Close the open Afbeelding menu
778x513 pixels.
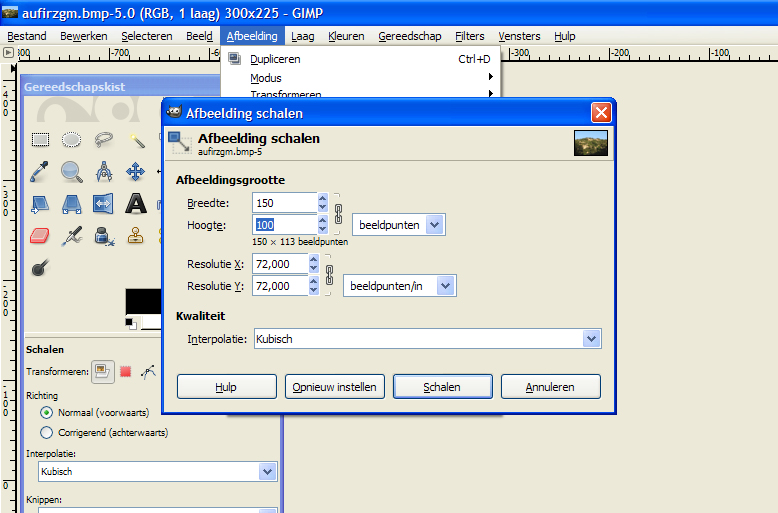click(252, 36)
